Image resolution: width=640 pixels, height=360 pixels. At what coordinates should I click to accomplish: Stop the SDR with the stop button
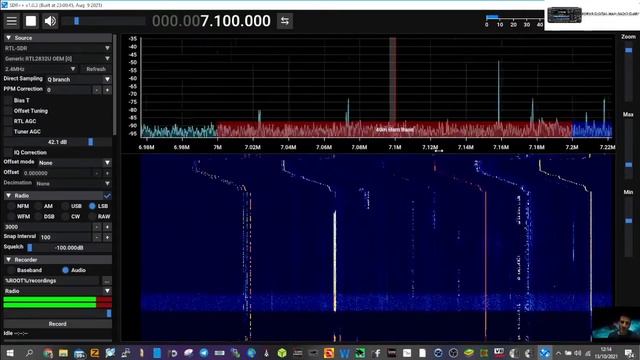[31, 21]
